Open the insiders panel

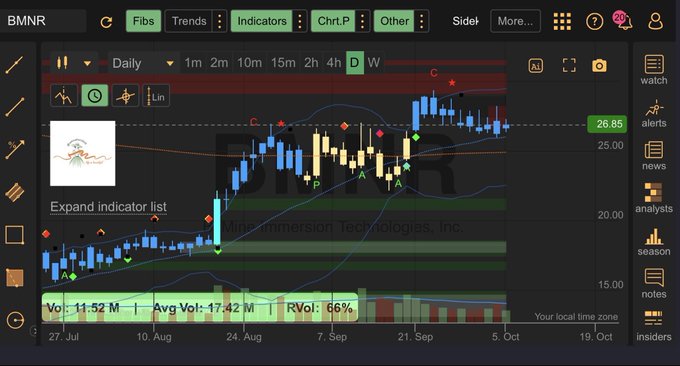(x=654, y=327)
